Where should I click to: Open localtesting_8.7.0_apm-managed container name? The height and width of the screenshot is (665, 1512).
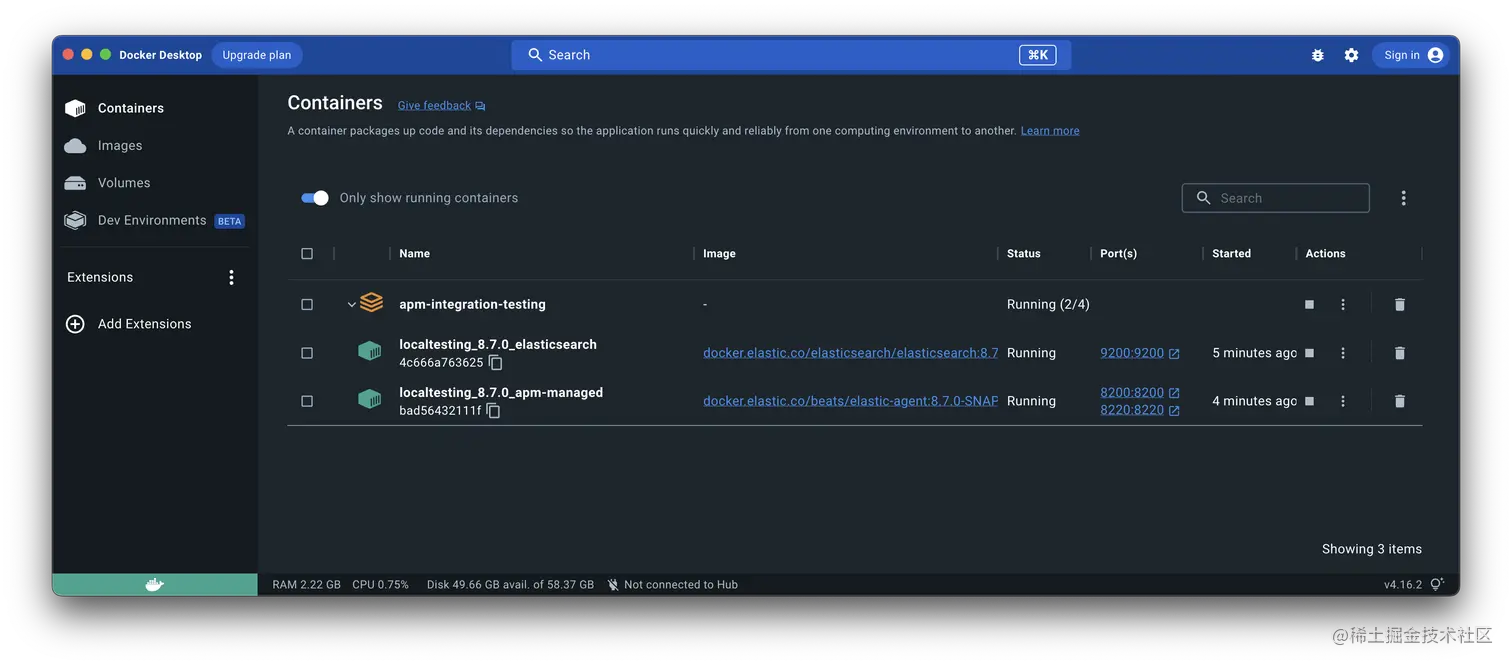pos(501,393)
